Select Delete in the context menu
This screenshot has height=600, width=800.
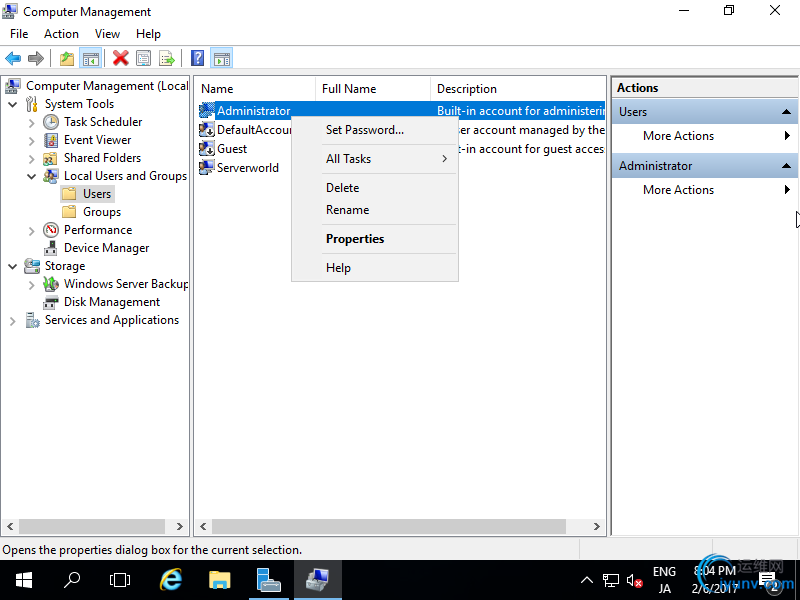click(375, 188)
